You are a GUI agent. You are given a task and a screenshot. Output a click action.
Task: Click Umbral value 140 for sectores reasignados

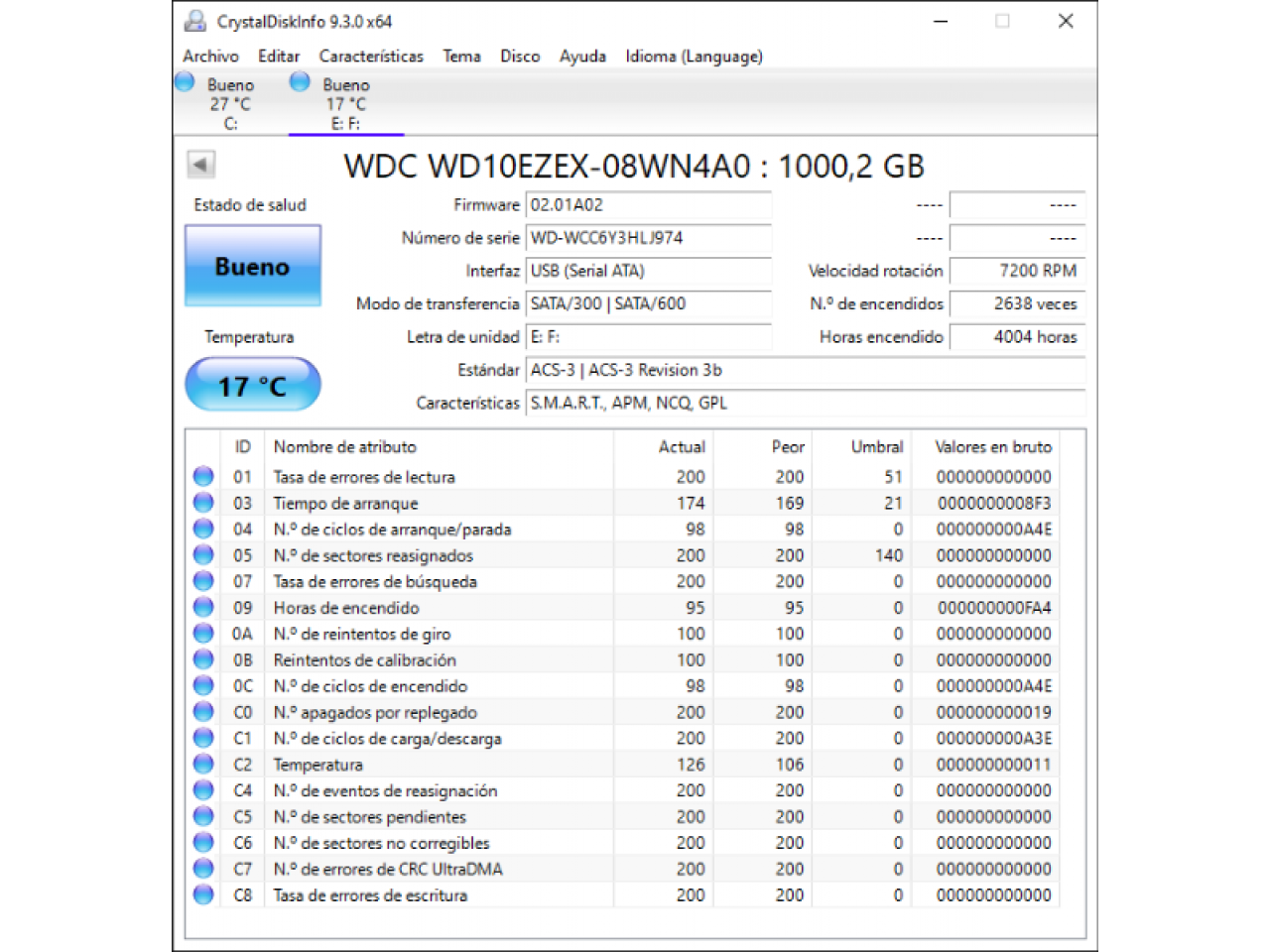[x=889, y=555]
